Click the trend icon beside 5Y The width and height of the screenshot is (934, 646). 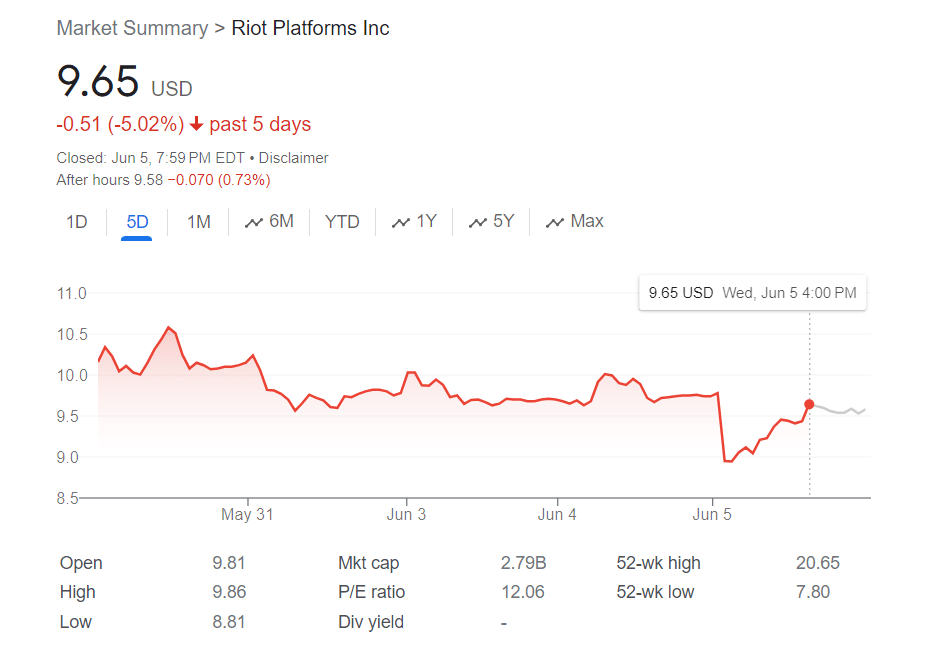(477, 223)
